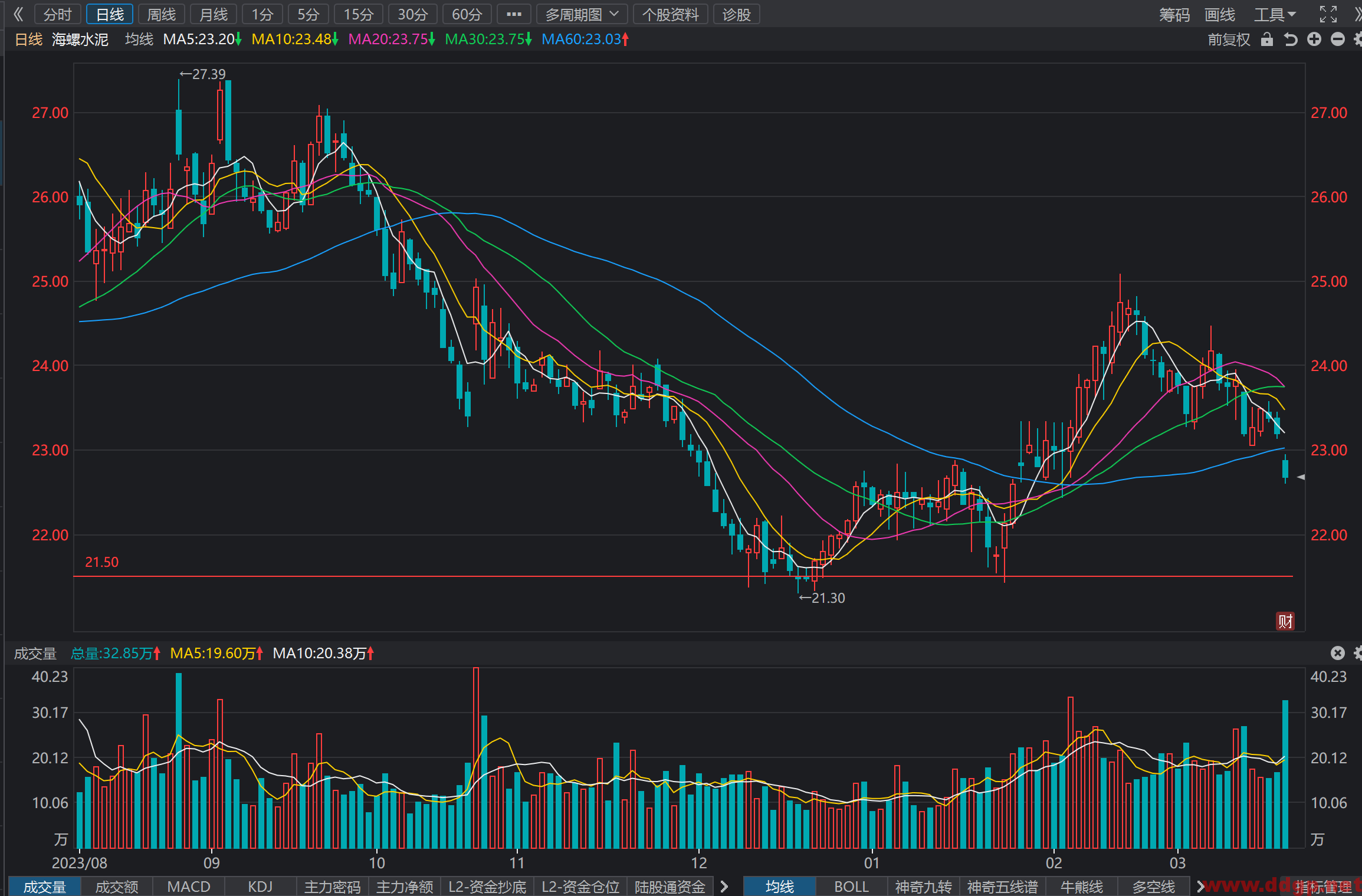This screenshot has width=1362, height=896.
Task: Select the MACD sub-indicator
Action: (189, 887)
